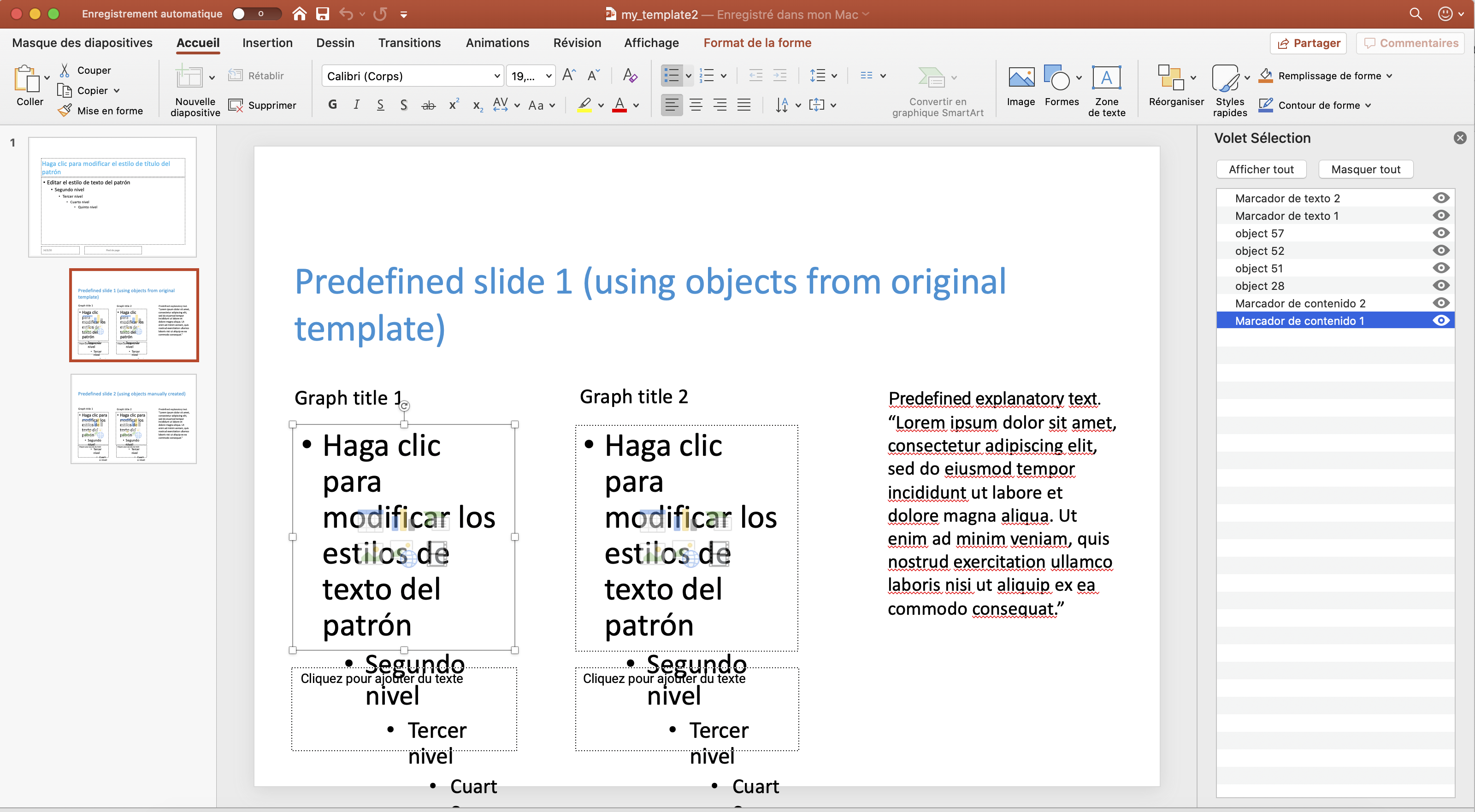Open the Calibri font family dropdown
Image resolution: width=1475 pixels, height=812 pixels.
496,75
